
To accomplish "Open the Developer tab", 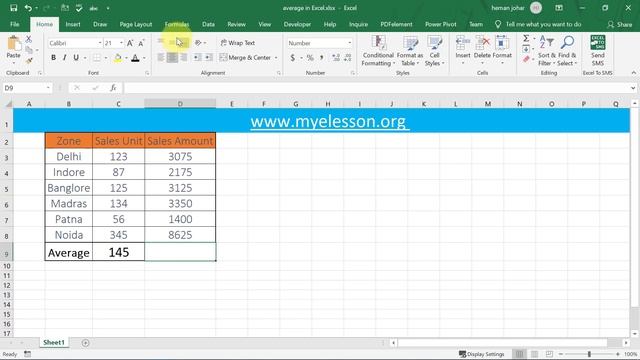I will click(297, 24).
